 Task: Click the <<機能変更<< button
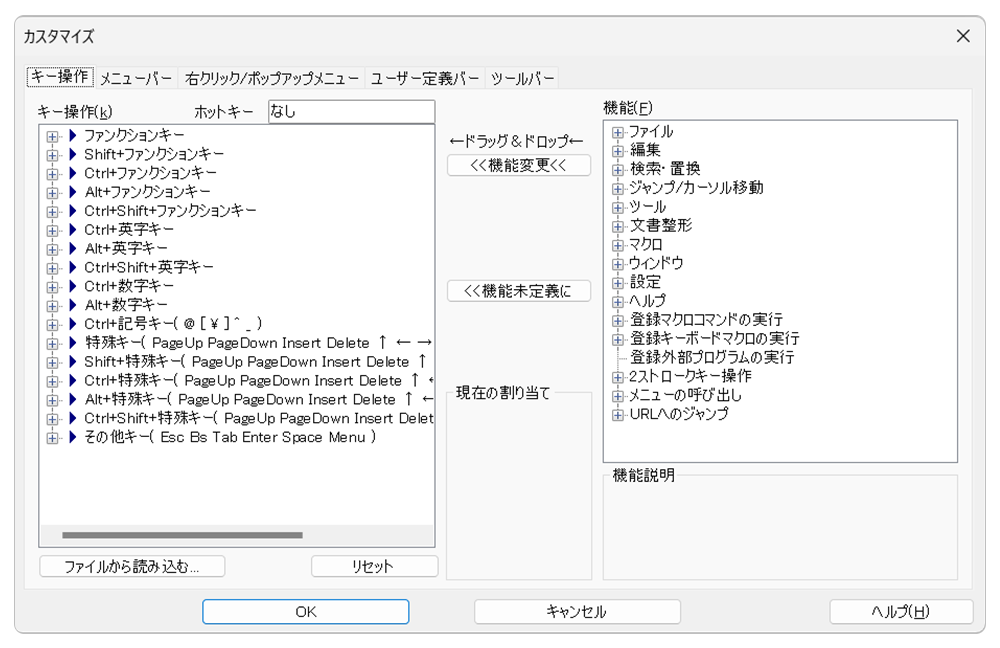[x=519, y=165]
